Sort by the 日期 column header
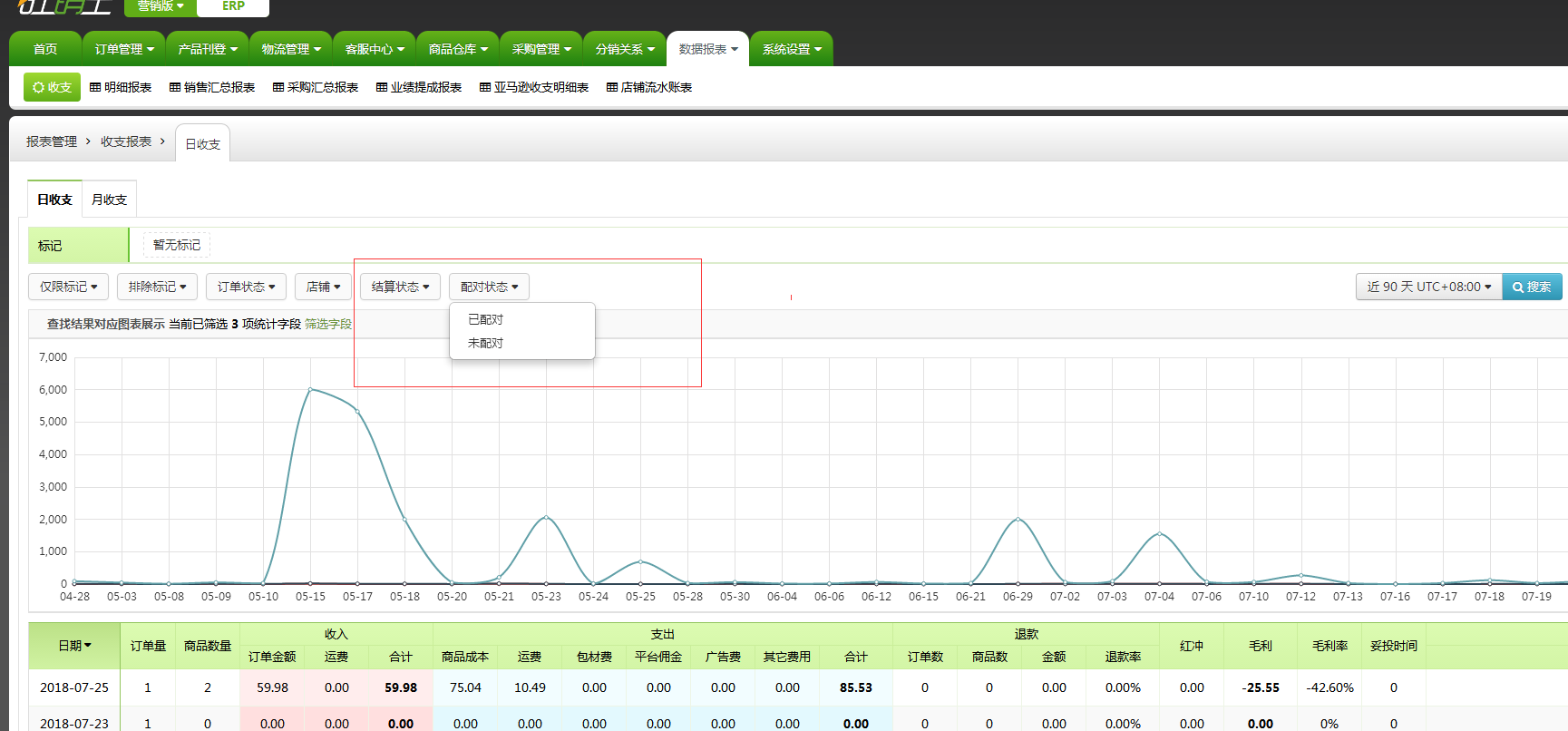 click(x=74, y=646)
